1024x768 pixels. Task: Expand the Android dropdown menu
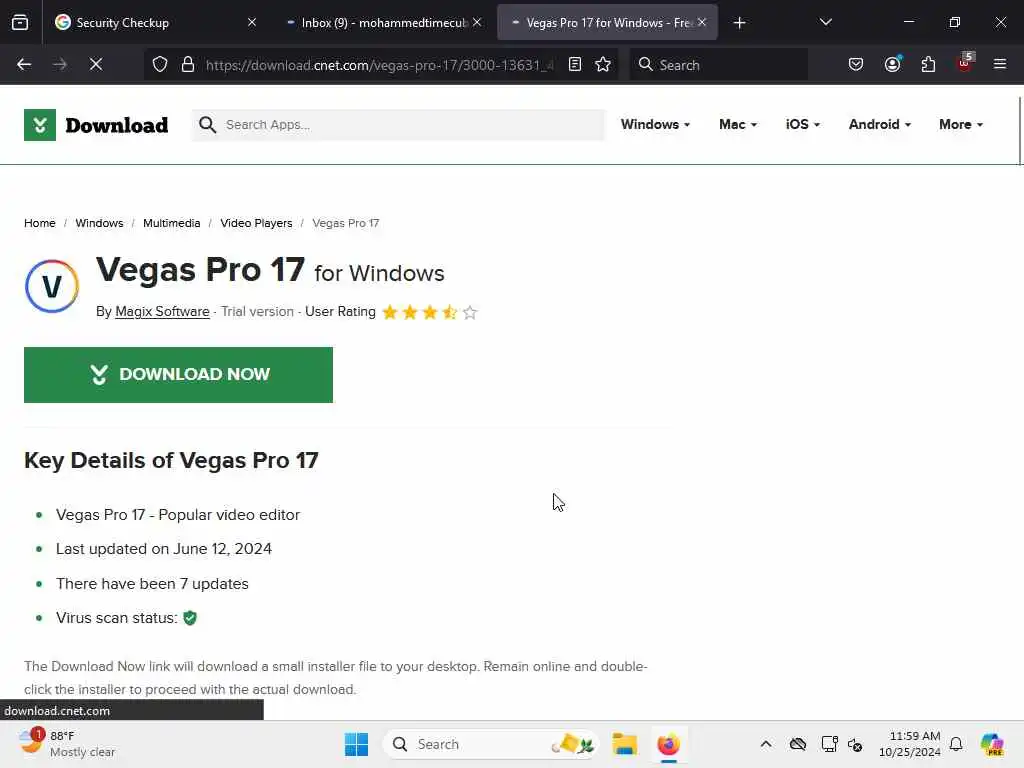pyautogui.click(x=880, y=125)
